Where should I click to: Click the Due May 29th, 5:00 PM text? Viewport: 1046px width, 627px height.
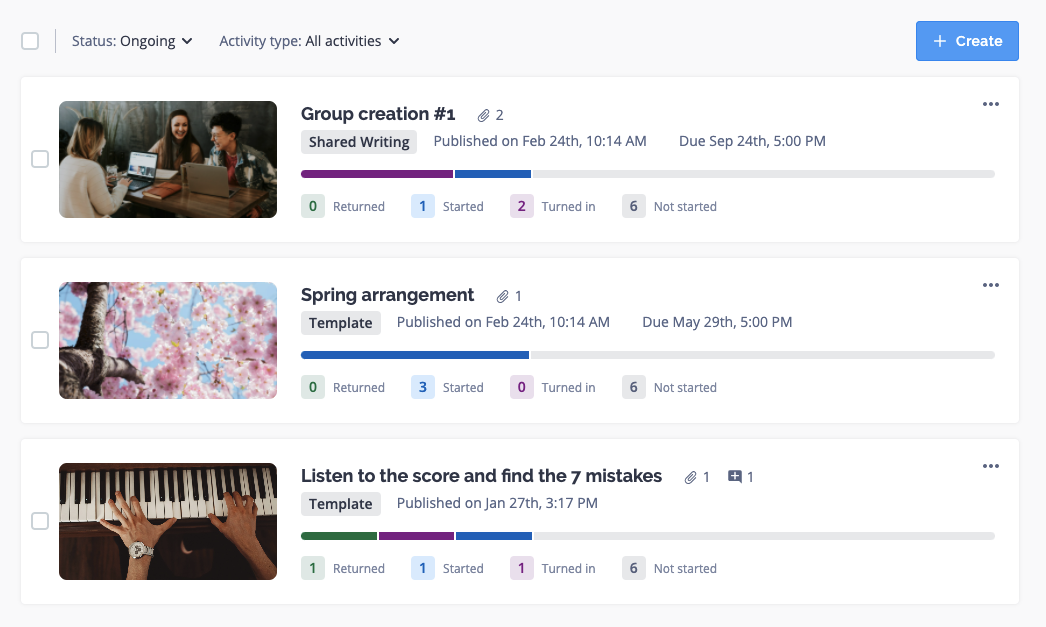pos(717,322)
